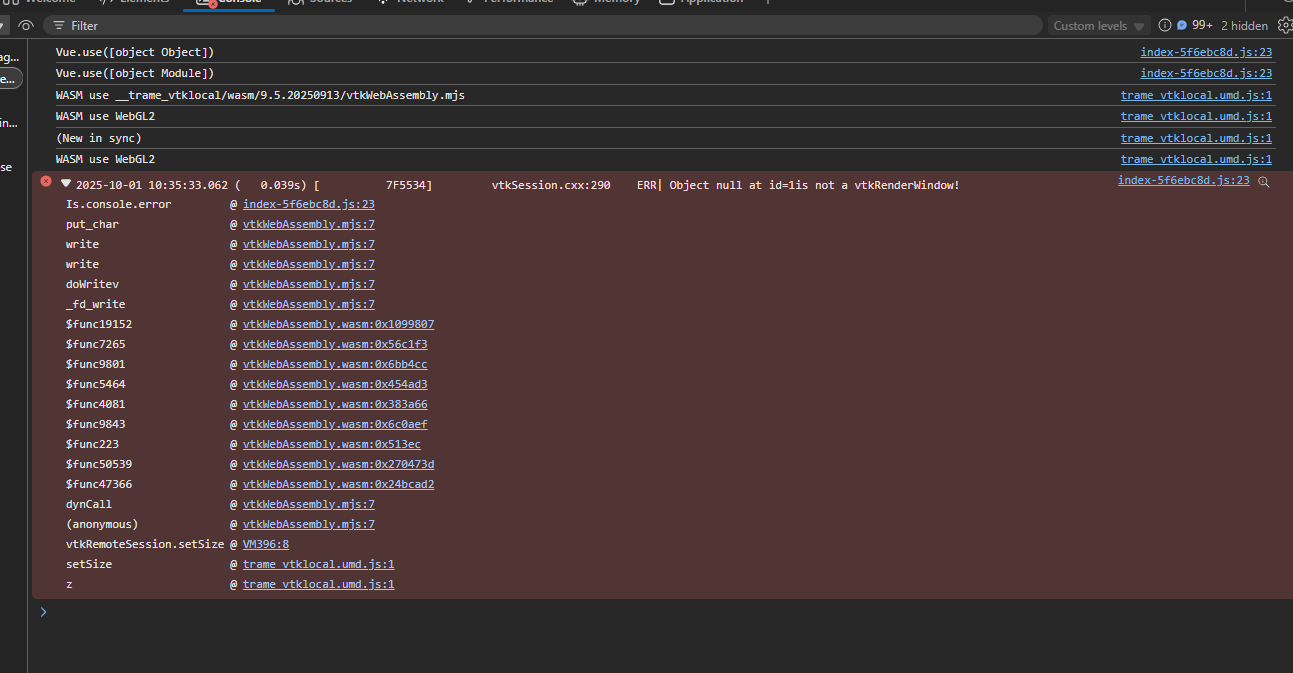
Task: Open VM396:8 link for setSize
Action: coord(265,544)
